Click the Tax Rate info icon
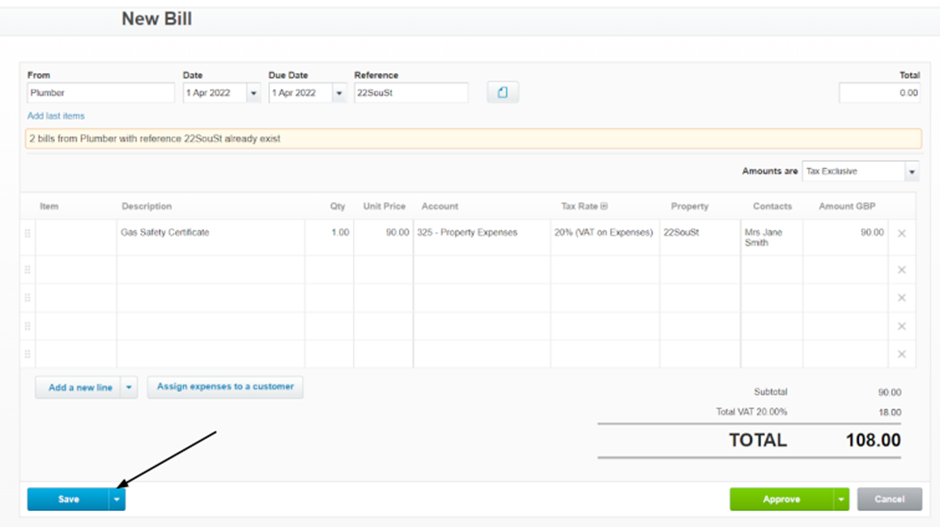 604,207
